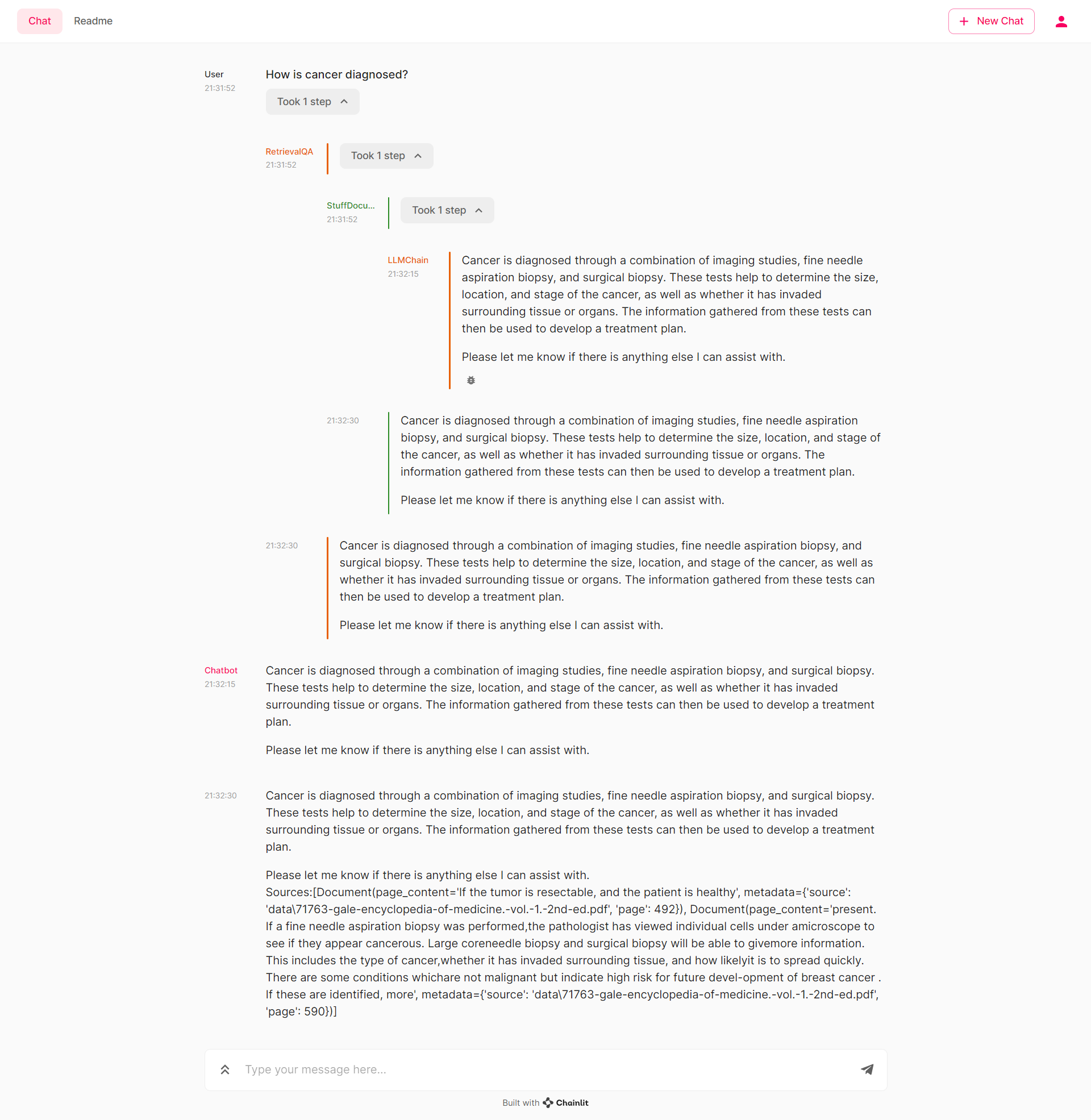
Task: Click the RetrievalQA chain label link
Action: 289,151
